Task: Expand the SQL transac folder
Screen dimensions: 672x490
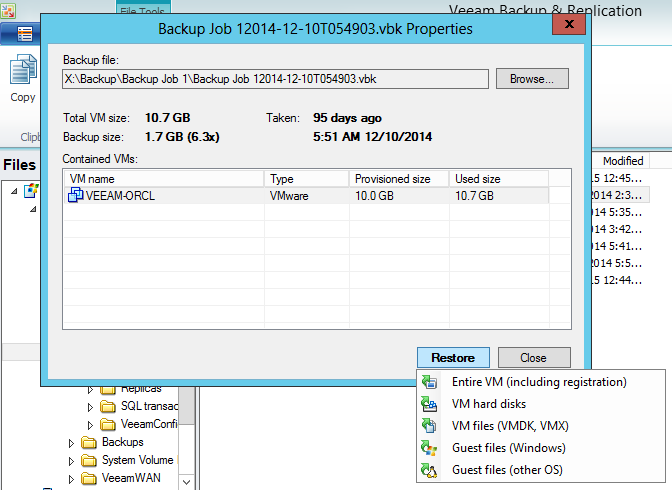Action: click(x=90, y=407)
